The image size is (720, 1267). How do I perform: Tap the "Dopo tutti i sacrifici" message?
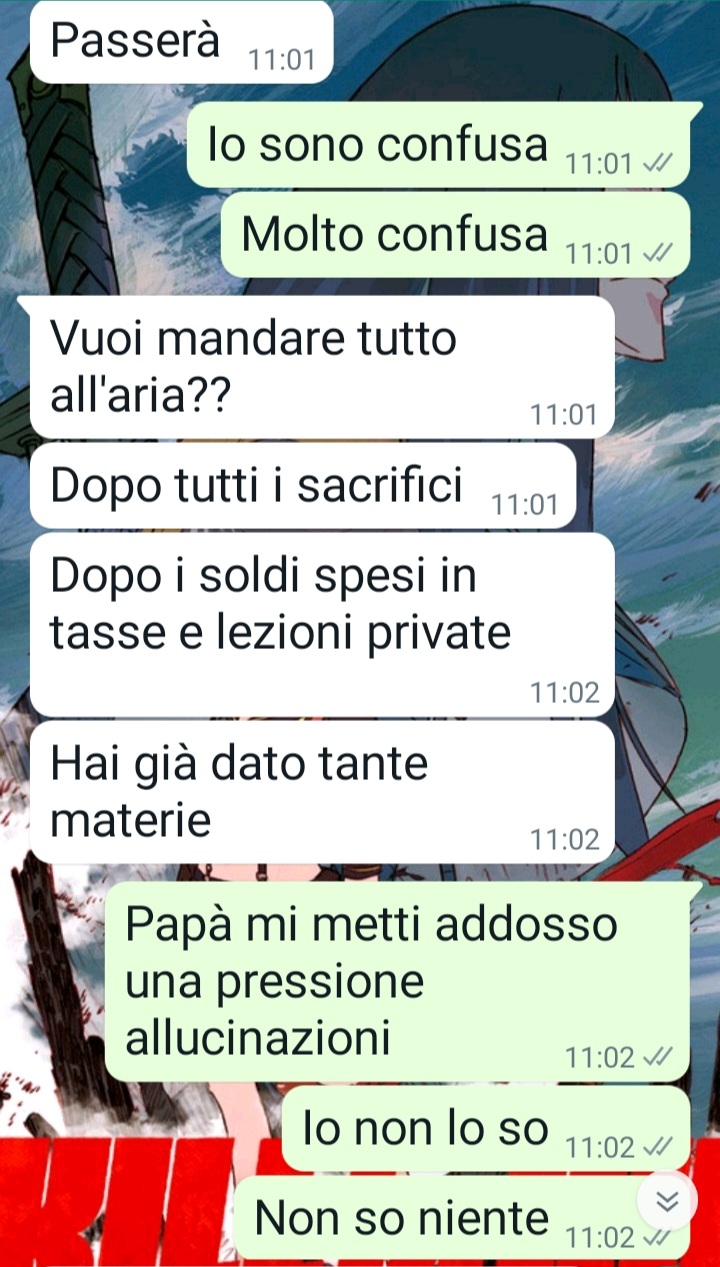point(303,486)
